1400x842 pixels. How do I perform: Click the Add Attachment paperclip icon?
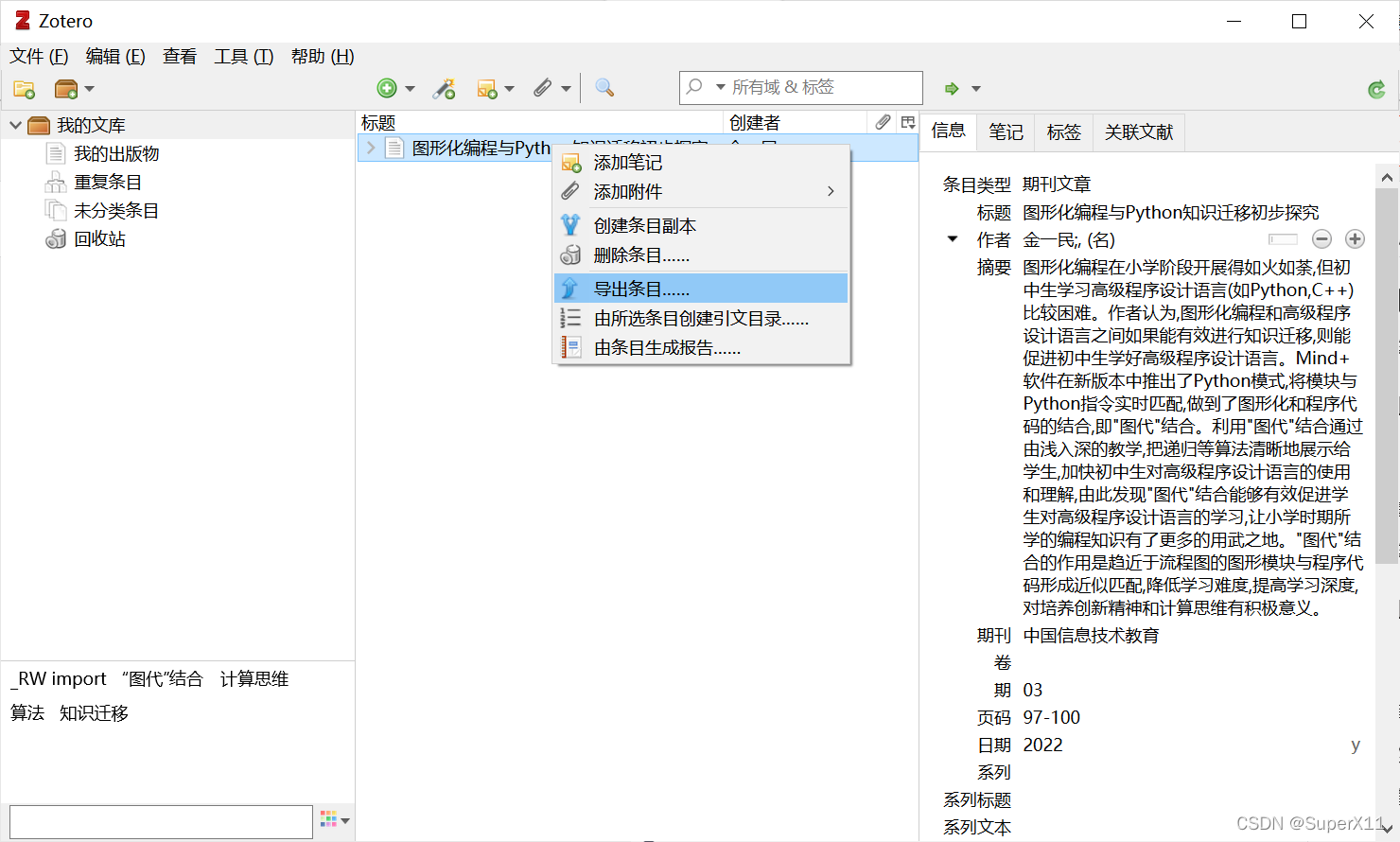pos(542,88)
